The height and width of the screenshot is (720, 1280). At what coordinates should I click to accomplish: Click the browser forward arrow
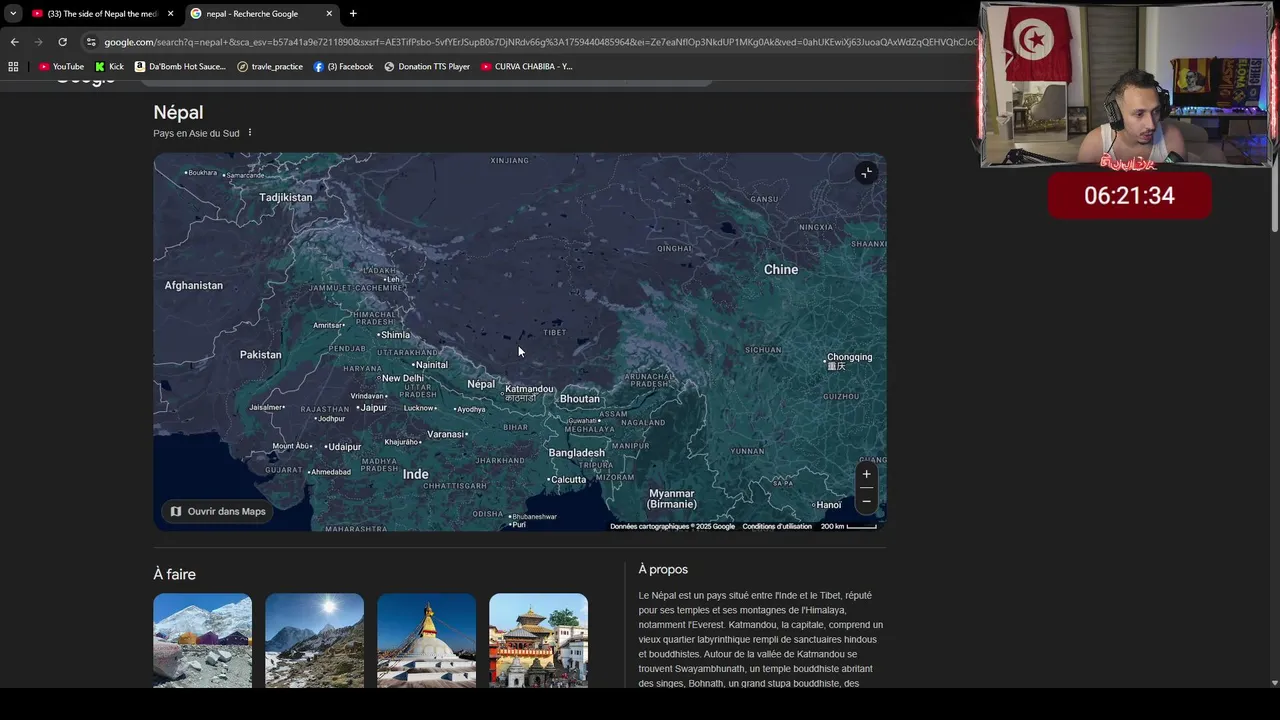click(x=38, y=42)
